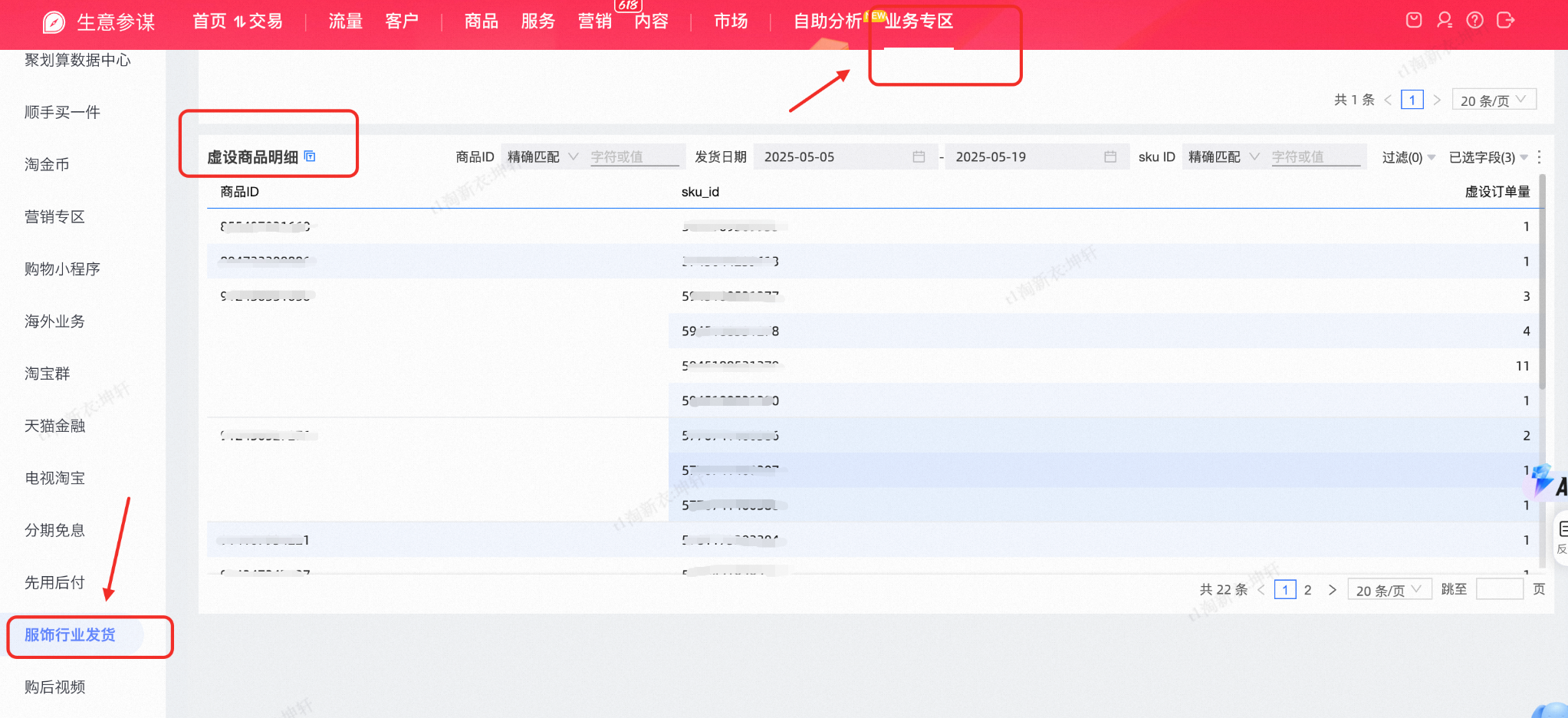Click the copy icon beside 虚设商品明细
Screen dimensions: 1568x718
310,156
